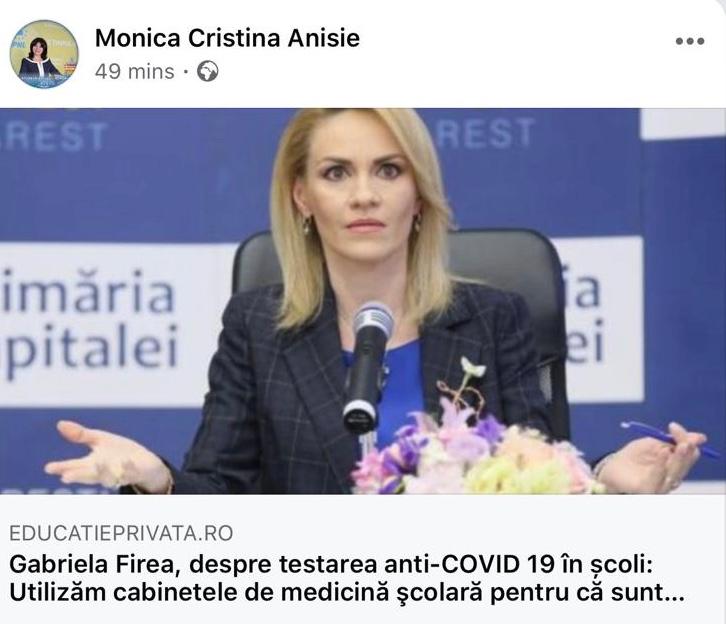Open the Gabriela Firea article headline
726x624 pixels.
point(346,579)
